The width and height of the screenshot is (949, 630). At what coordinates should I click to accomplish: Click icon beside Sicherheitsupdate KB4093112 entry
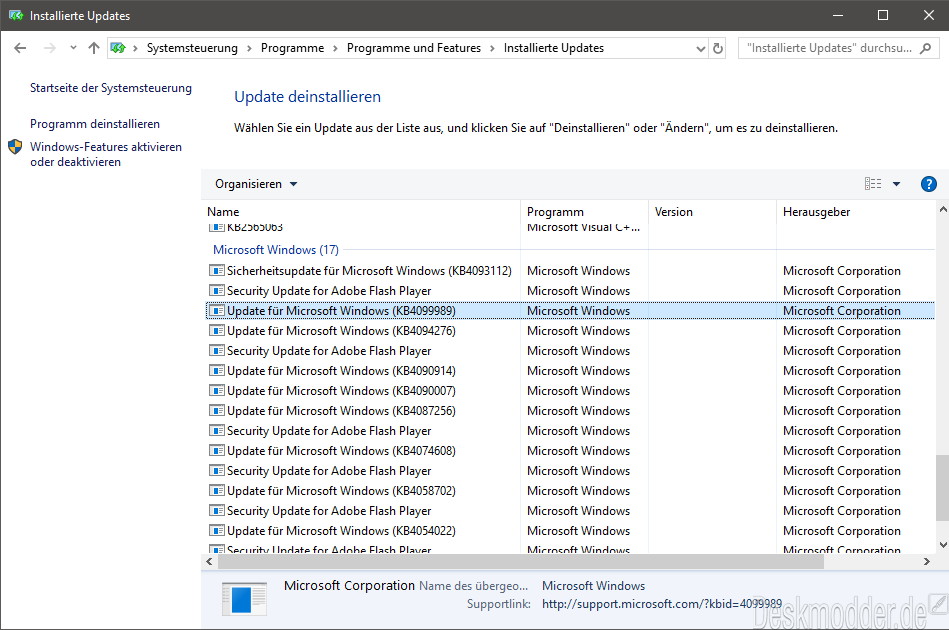point(216,271)
